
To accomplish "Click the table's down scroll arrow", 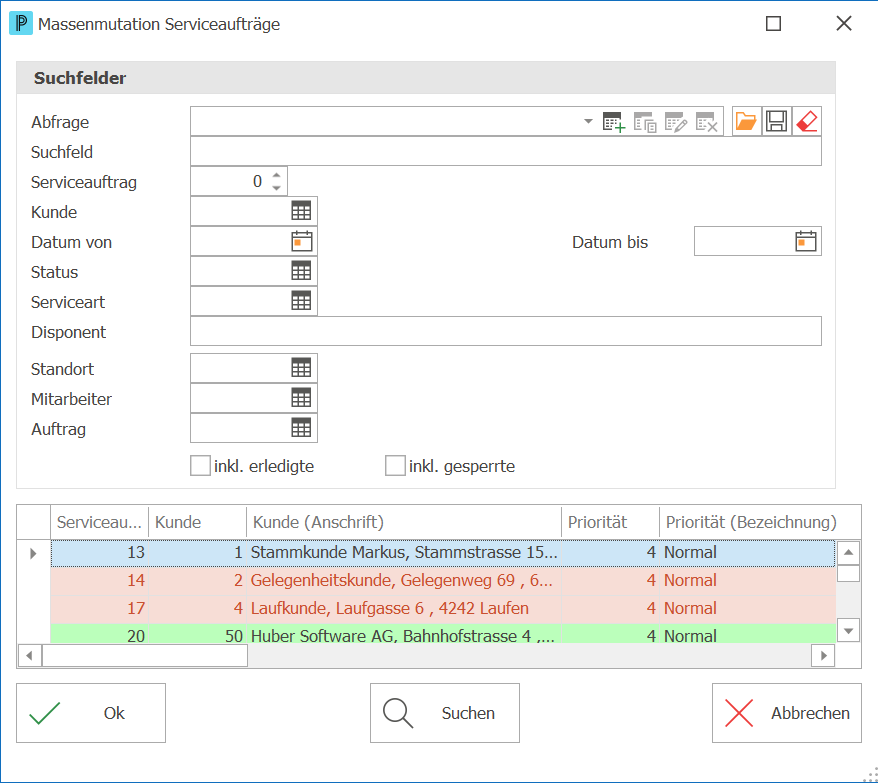I will [x=848, y=631].
